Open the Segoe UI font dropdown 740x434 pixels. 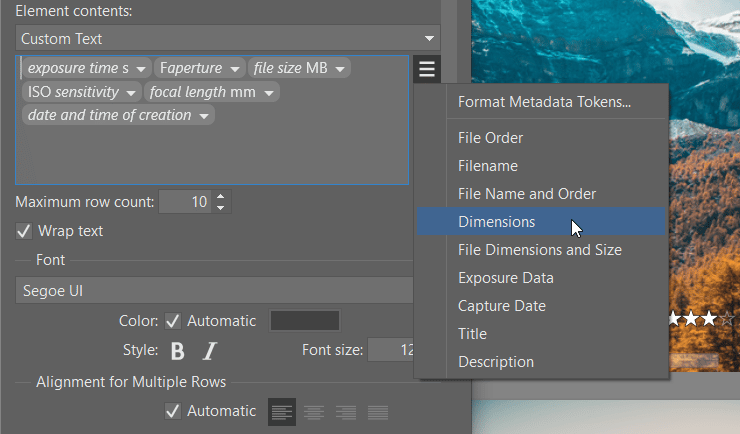tap(215, 290)
